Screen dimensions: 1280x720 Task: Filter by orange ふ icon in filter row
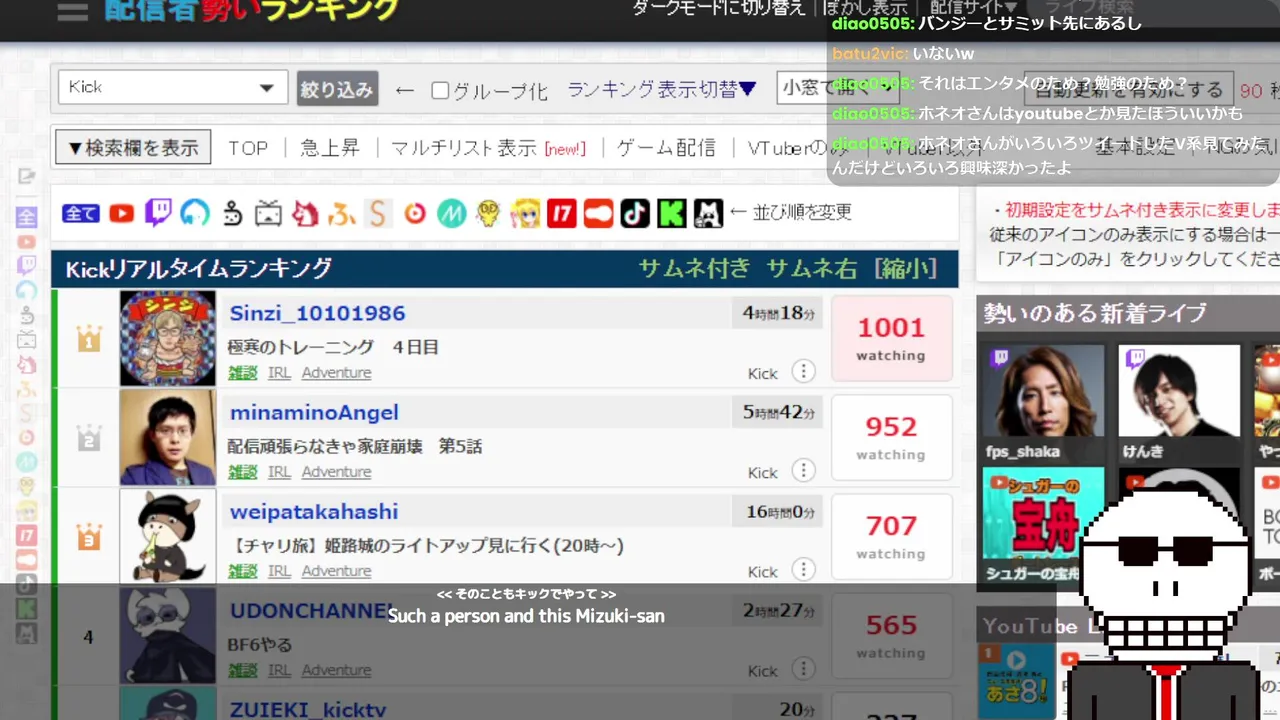click(x=341, y=213)
